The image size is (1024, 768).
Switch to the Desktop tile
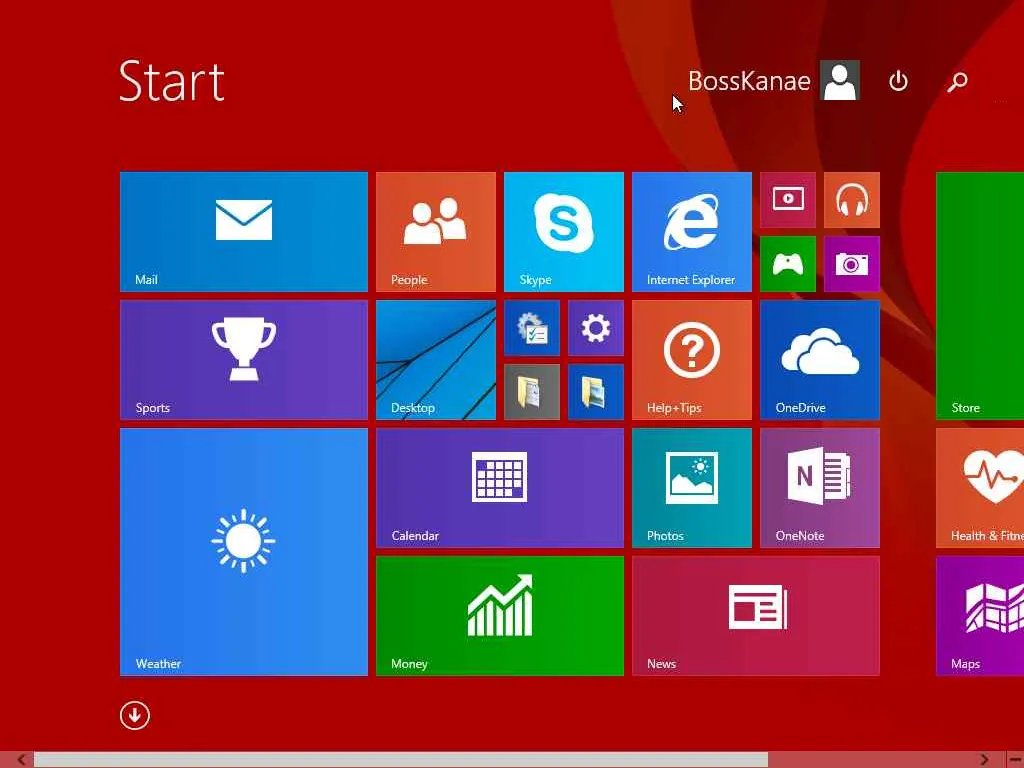pos(436,360)
